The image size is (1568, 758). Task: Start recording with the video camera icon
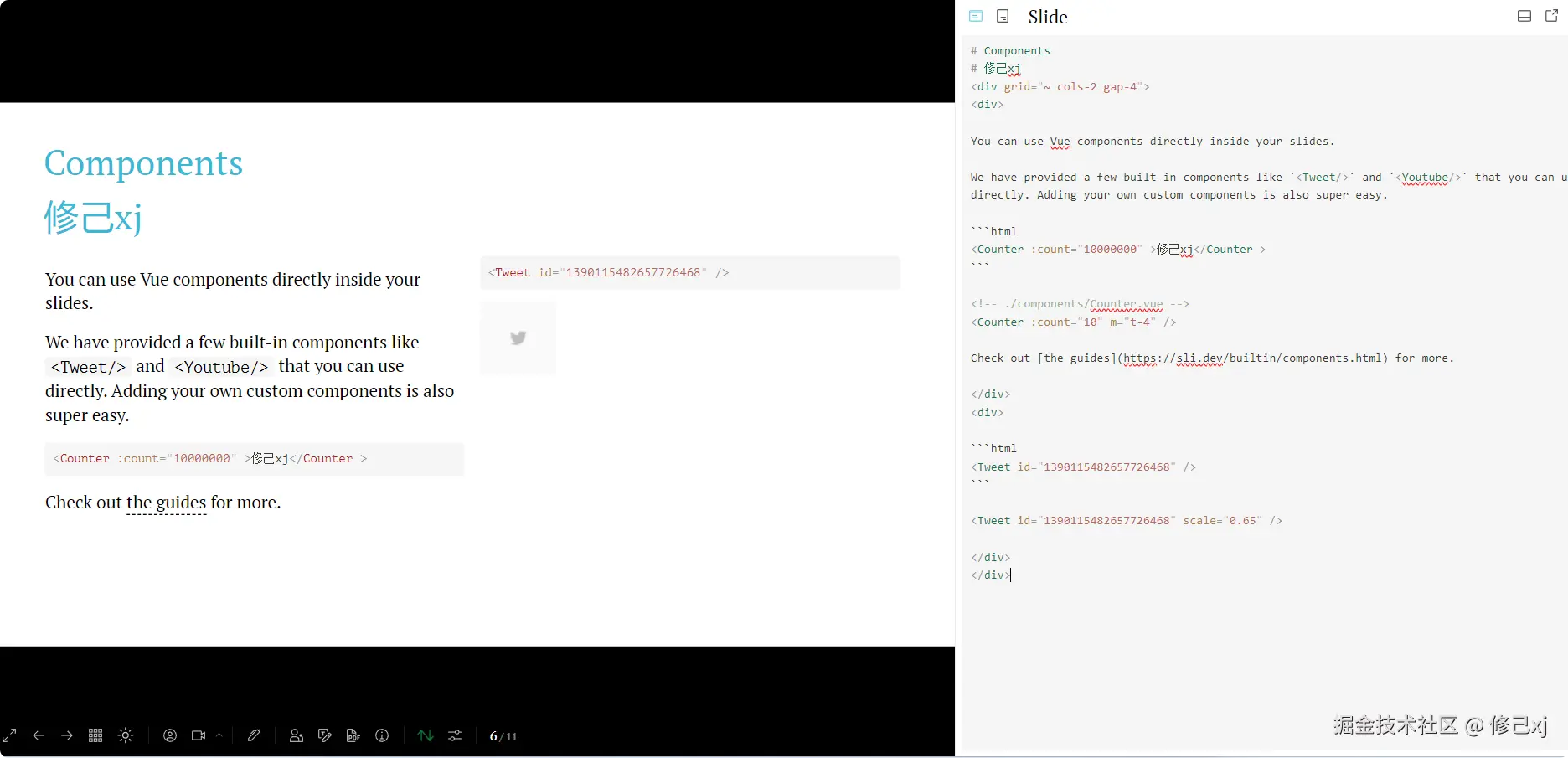pyautogui.click(x=199, y=735)
